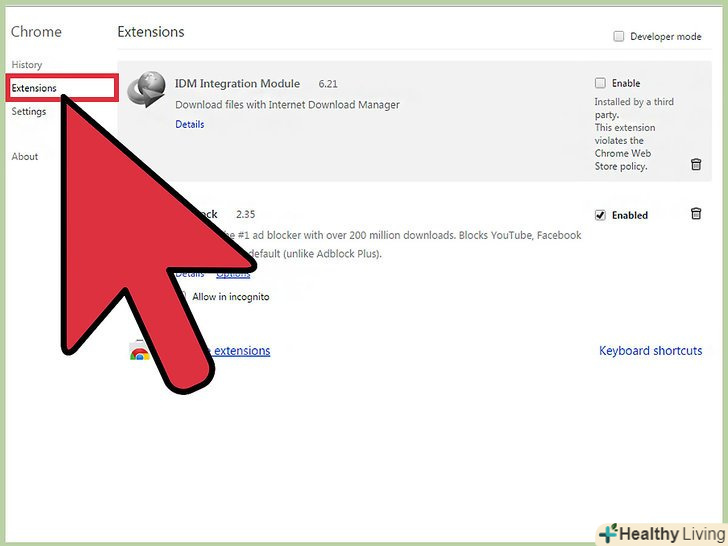
Task: Open the About page
Action: pos(25,156)
